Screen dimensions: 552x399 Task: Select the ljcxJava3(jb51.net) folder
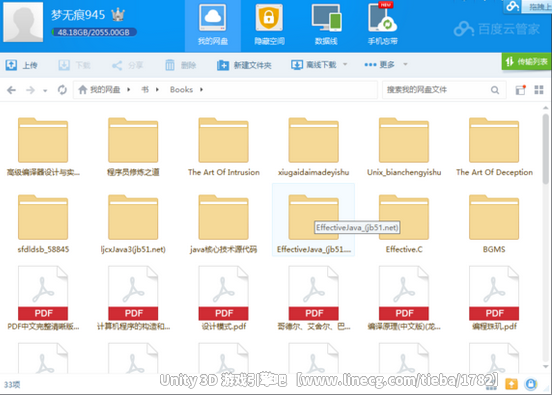133,224
